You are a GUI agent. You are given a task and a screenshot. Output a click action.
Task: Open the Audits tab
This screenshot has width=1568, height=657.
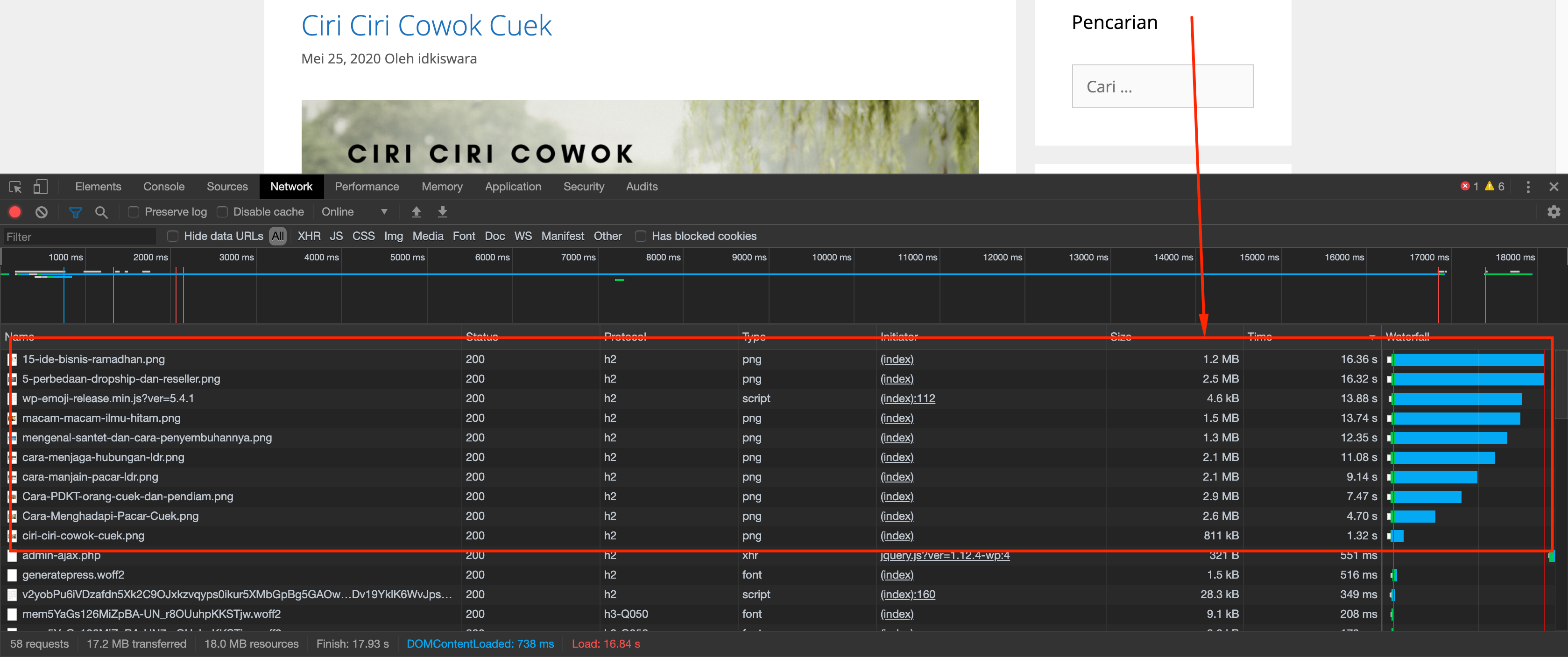(x=642, y=187)
